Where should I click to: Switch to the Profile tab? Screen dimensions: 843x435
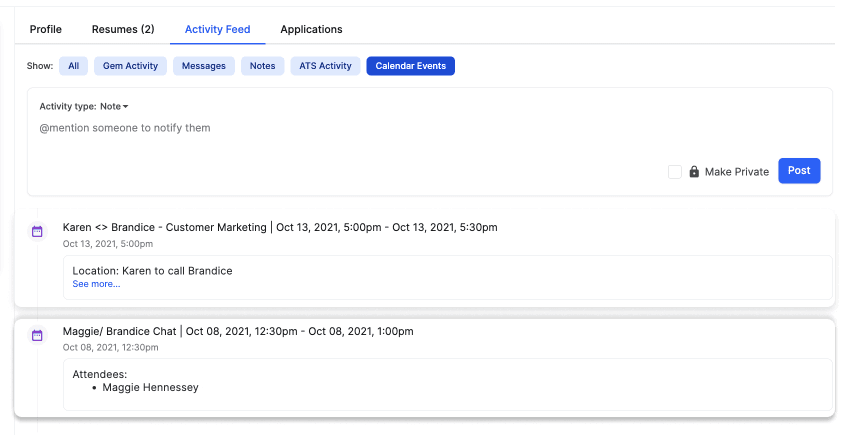coord(46,29)
